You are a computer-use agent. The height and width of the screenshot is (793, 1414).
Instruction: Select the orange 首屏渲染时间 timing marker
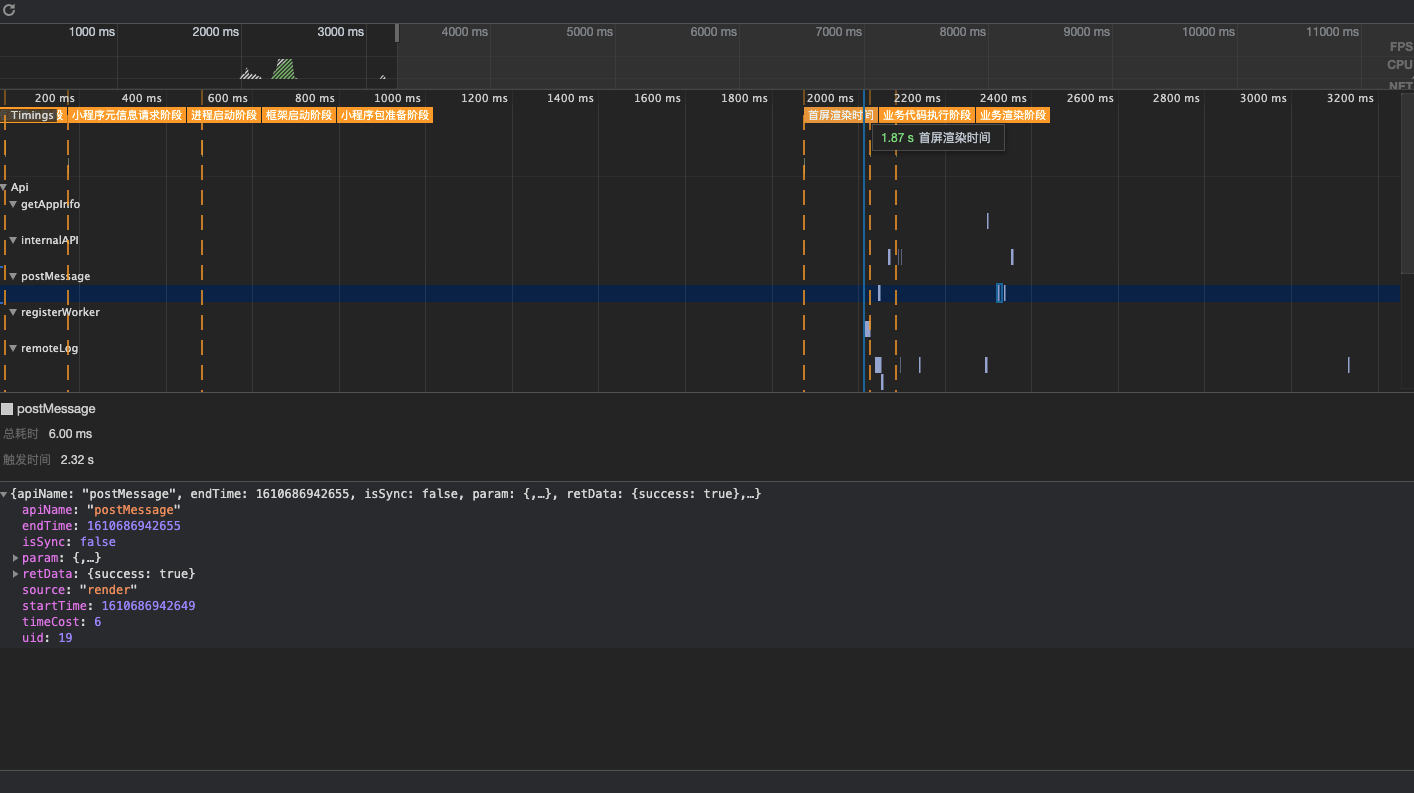tap(840, 115)
